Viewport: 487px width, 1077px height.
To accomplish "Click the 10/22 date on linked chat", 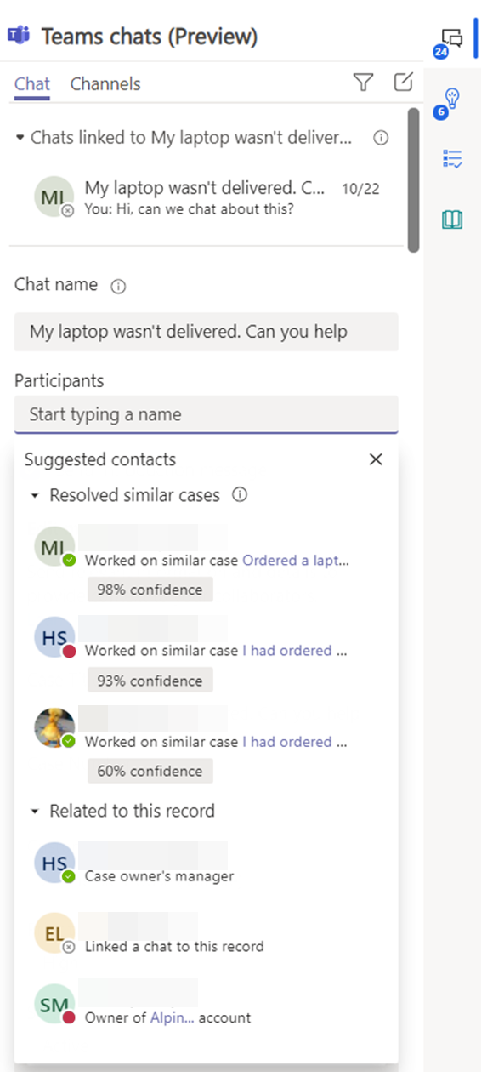I will [x=361, y=189].
